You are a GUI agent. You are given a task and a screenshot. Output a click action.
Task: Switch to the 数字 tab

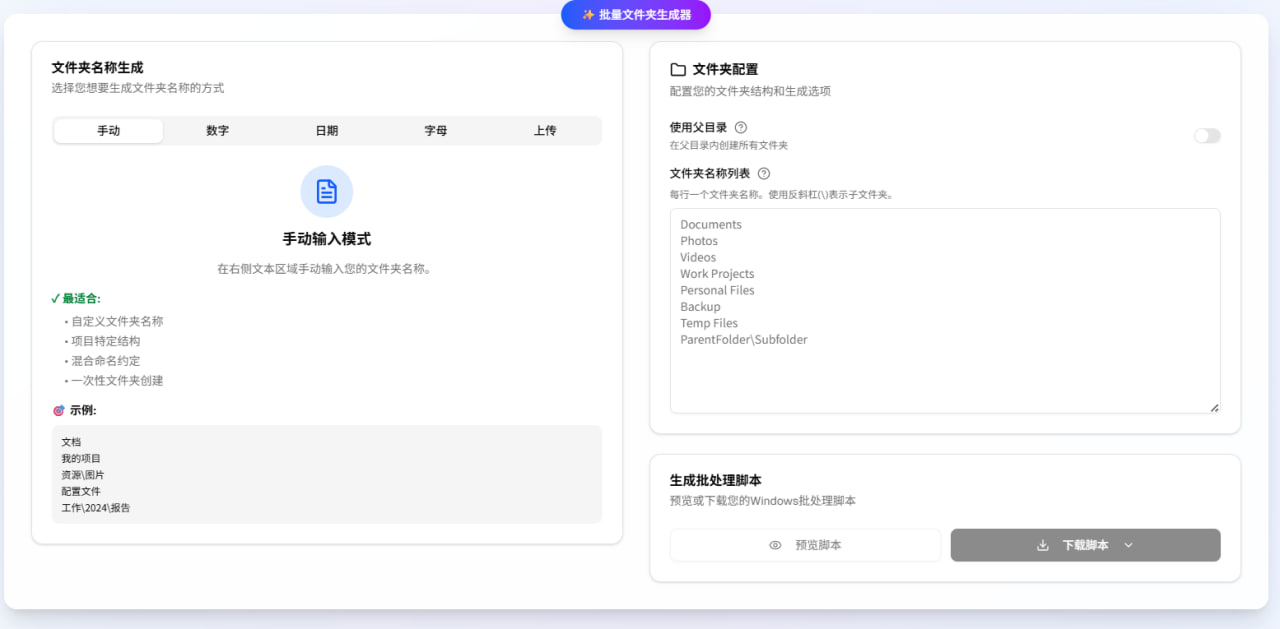pyautogui.click(x=217, y=129)
